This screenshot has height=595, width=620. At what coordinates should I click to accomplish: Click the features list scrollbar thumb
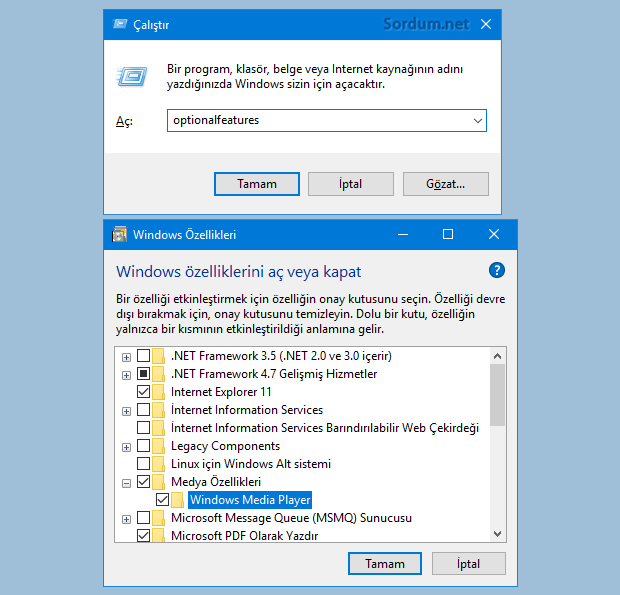click(497, 395)
